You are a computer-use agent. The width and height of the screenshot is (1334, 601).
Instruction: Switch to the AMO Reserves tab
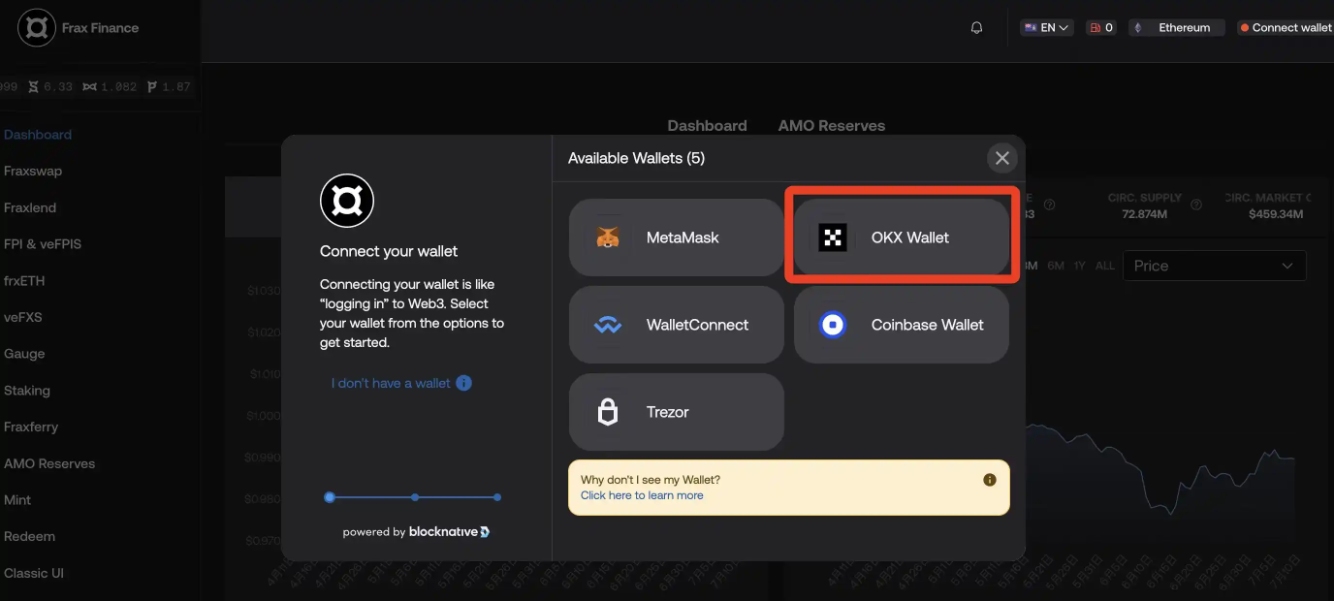pos(832,125)
